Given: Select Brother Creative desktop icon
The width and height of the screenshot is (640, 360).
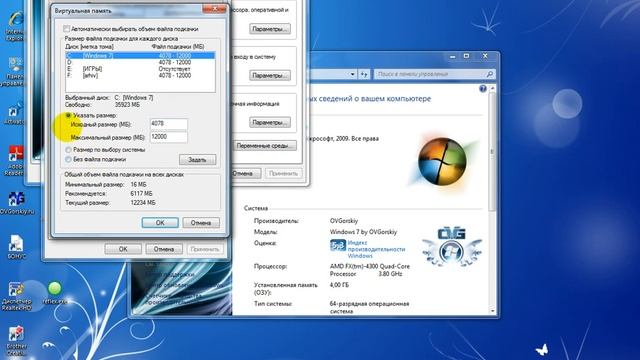Looking at the screenshot, I should [x=16, y=341].
